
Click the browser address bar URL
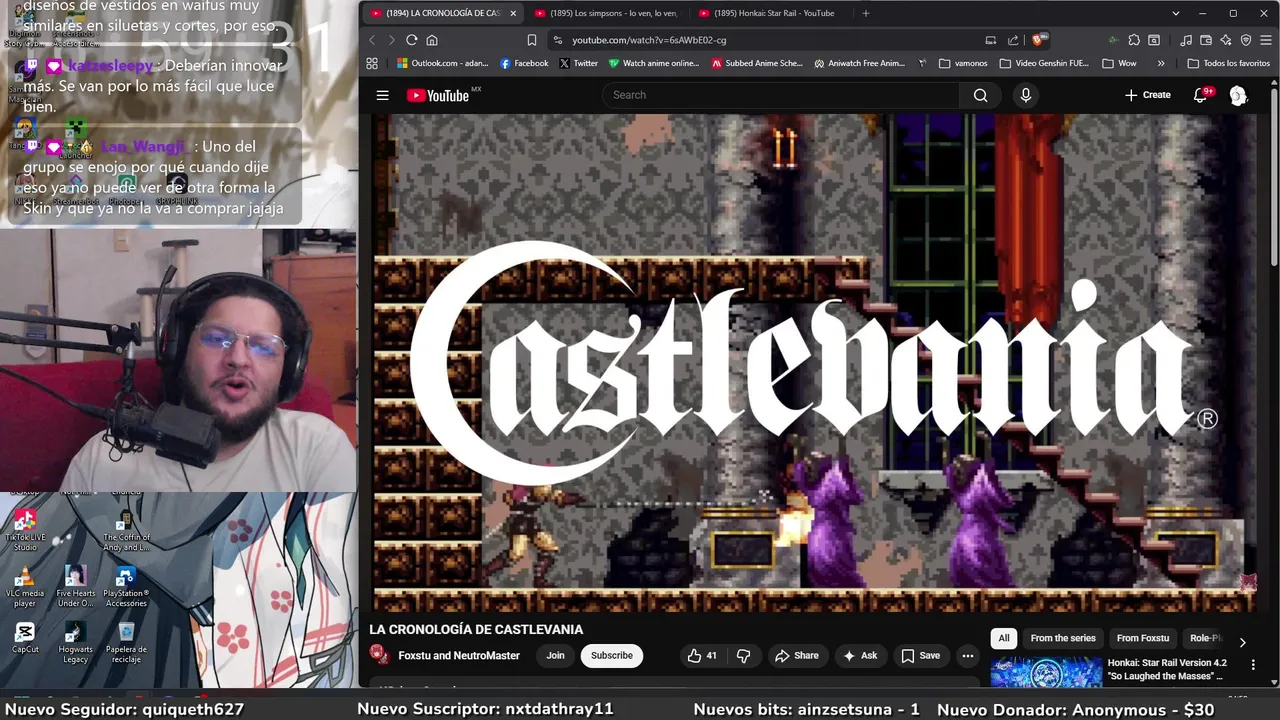coord(649,40)
